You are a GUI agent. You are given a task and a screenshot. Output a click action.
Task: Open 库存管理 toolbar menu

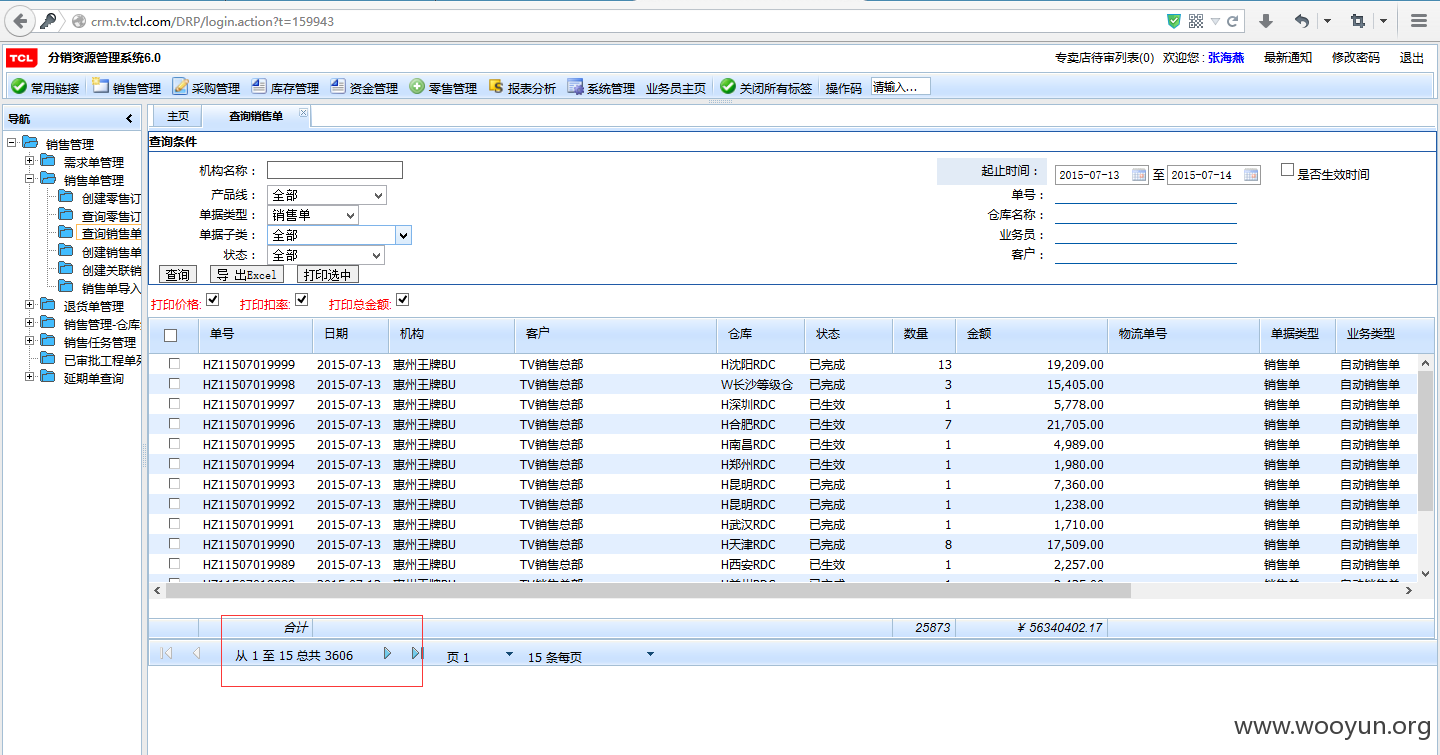tap(285, 88)
